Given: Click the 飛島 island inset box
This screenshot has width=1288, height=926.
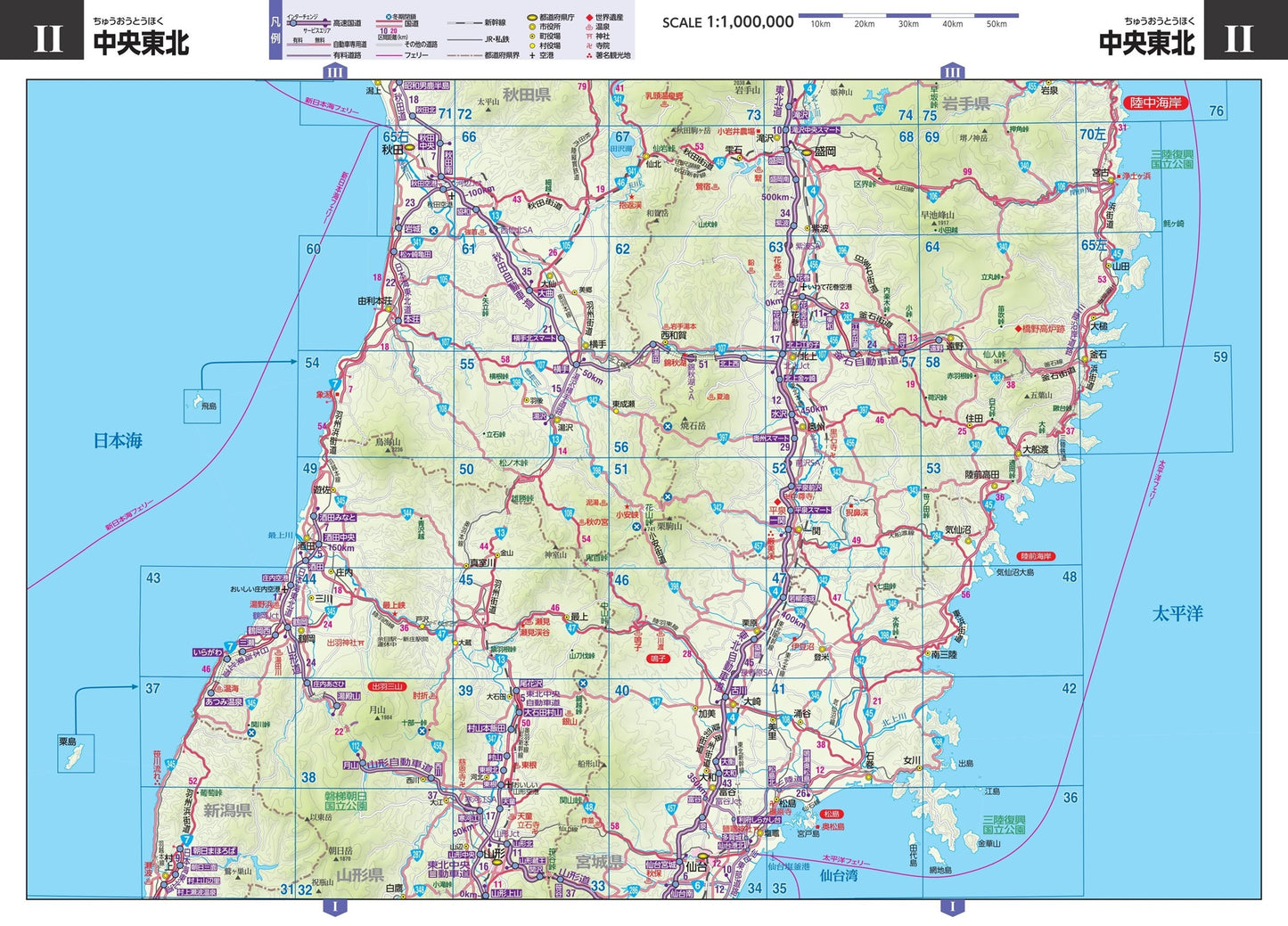Looking at the screenshot, I should 202,406.
